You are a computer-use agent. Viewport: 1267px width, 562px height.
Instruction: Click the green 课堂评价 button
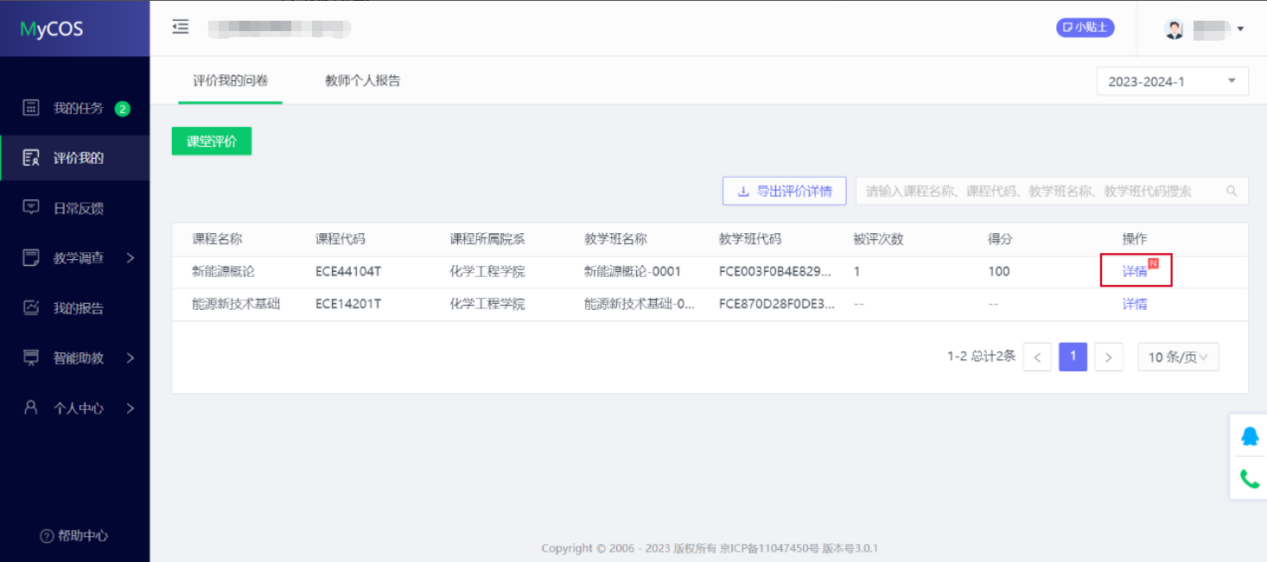click(211, 141)
